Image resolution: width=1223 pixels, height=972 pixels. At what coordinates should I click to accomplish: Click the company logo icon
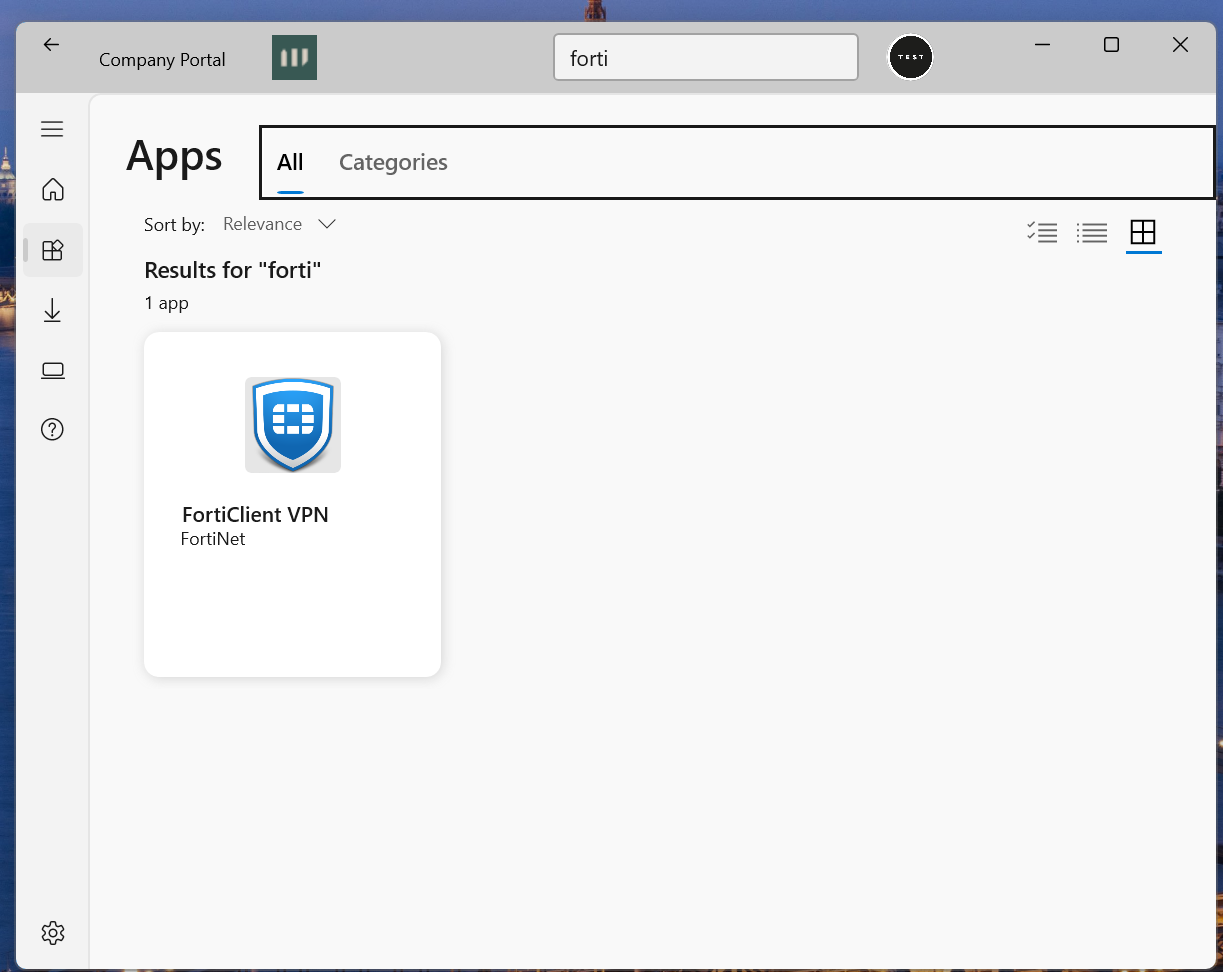tap(294, 58)
